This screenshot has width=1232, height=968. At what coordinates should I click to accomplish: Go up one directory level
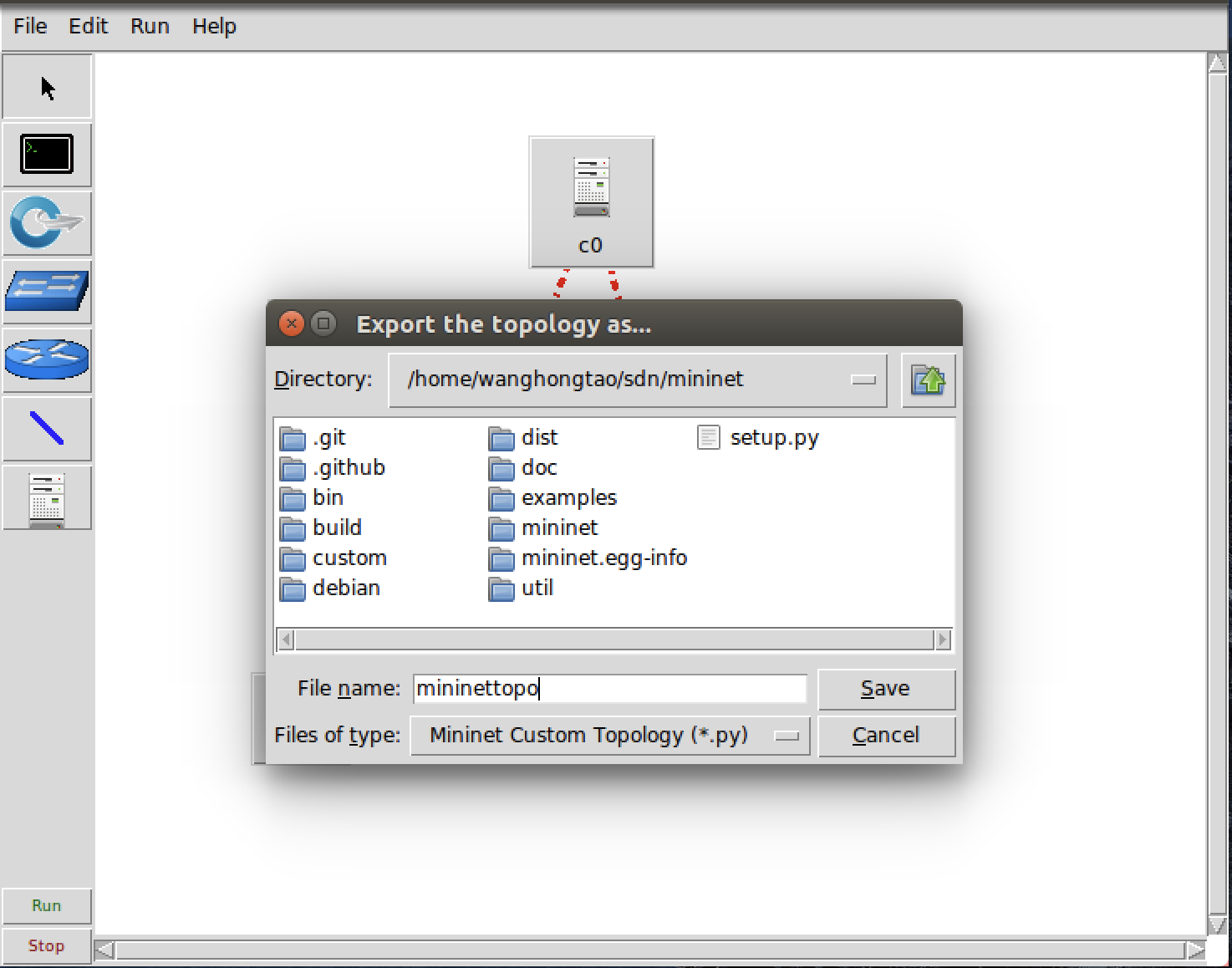928,380
